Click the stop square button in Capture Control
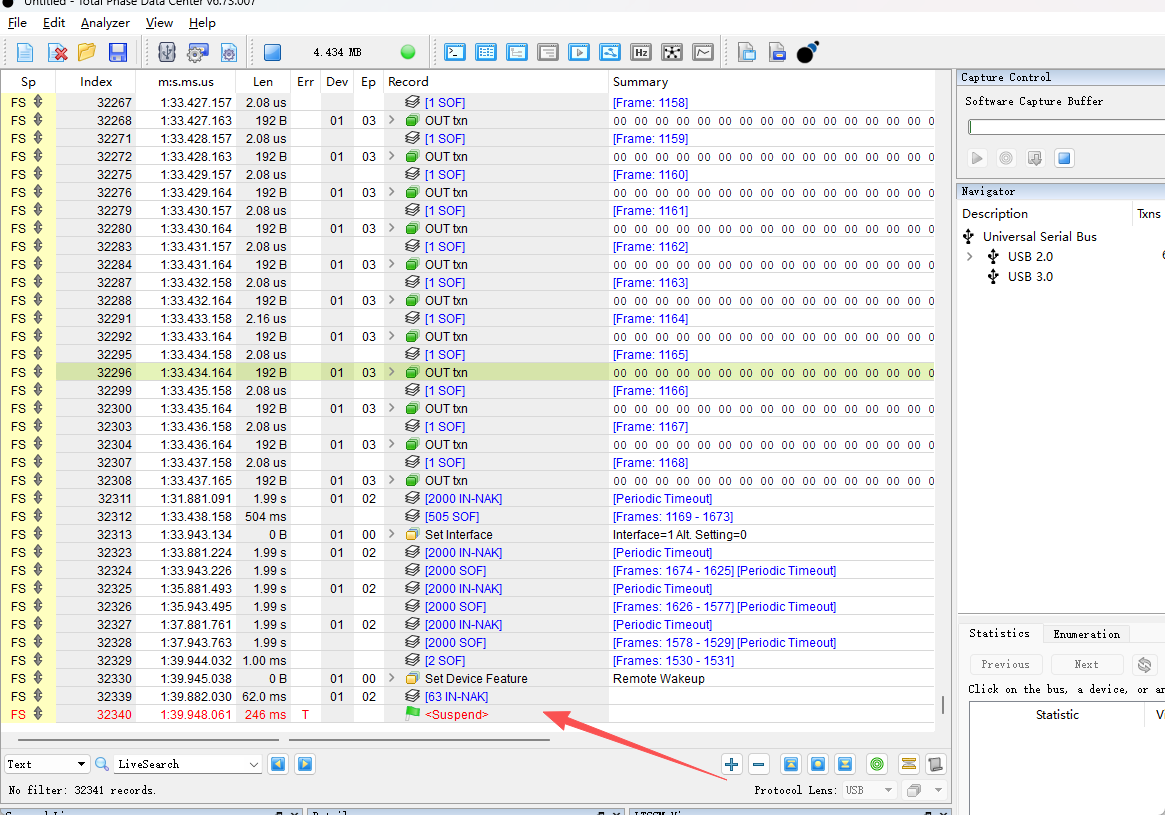This screenshot has height=815, width=1165. pyautogui.click(x=1064, y=158)
